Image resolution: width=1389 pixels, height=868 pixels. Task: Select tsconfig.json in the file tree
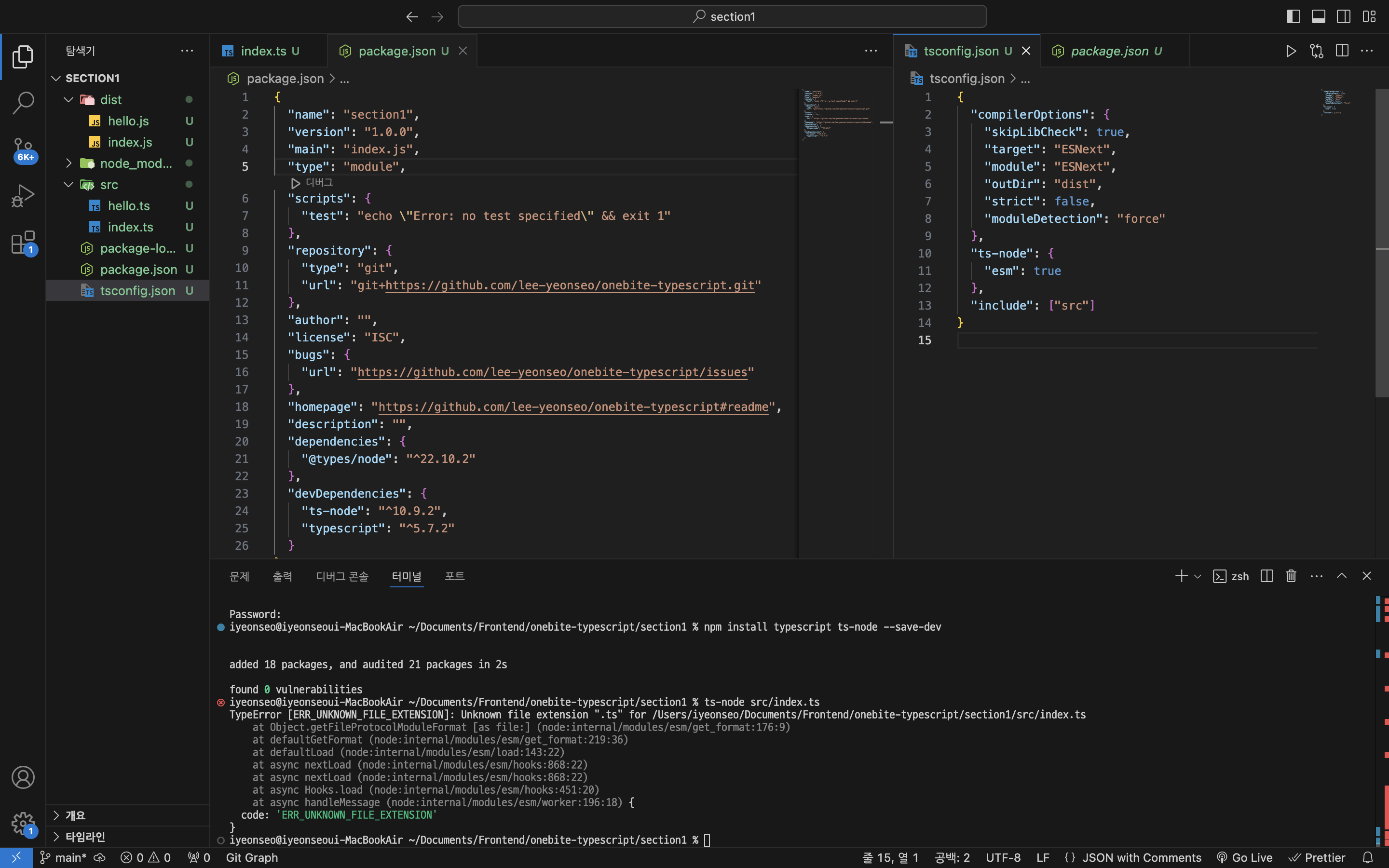[128, 290]
